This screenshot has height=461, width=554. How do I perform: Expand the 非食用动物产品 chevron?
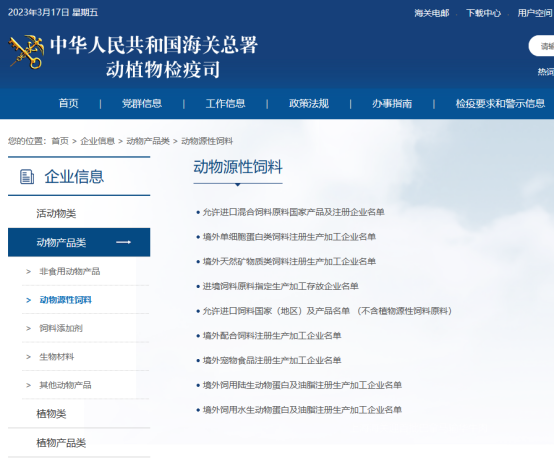29,272
